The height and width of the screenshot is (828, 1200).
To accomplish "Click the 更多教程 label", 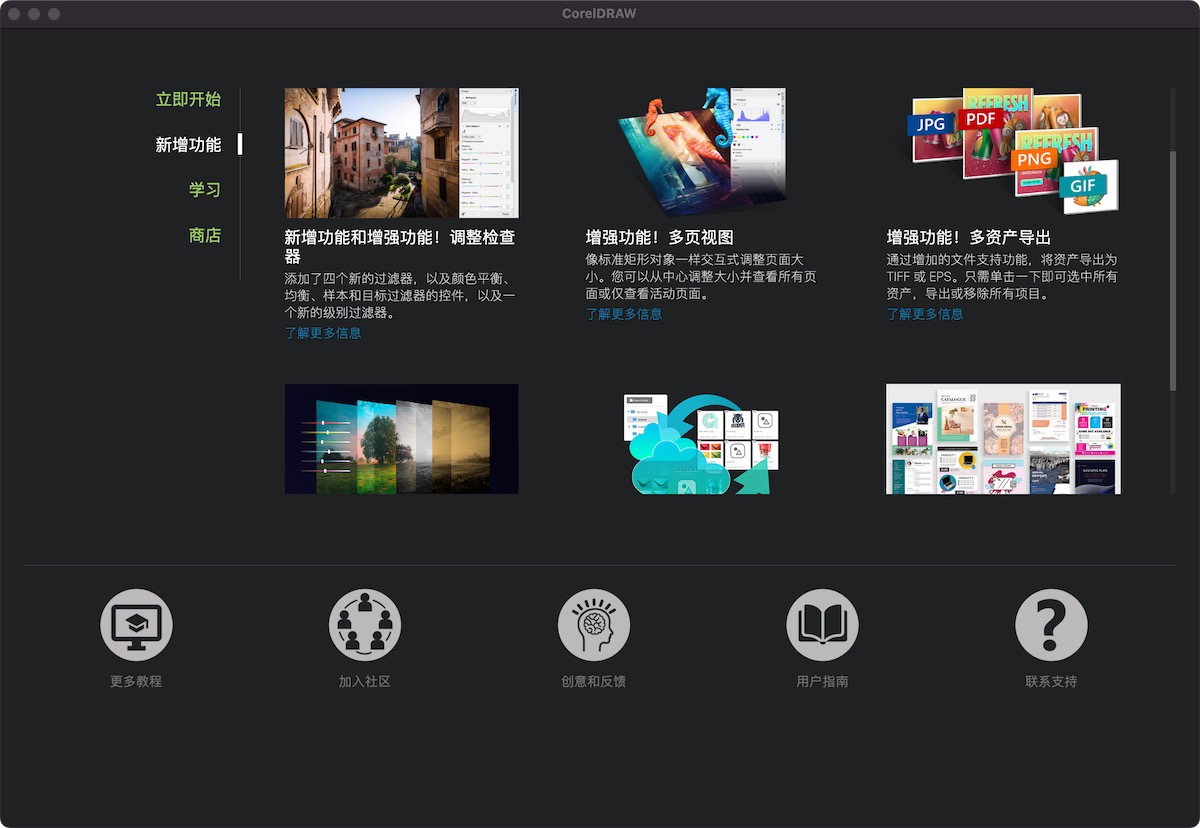I will tap(136, 682).
